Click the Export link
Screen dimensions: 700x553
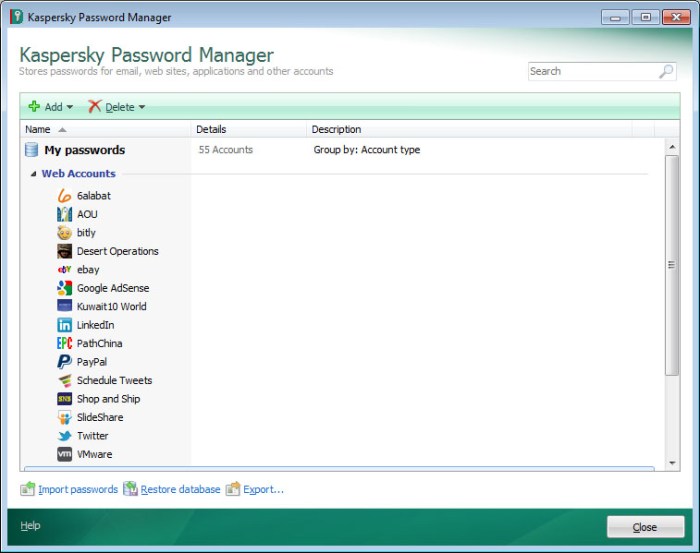click(263, 489)
